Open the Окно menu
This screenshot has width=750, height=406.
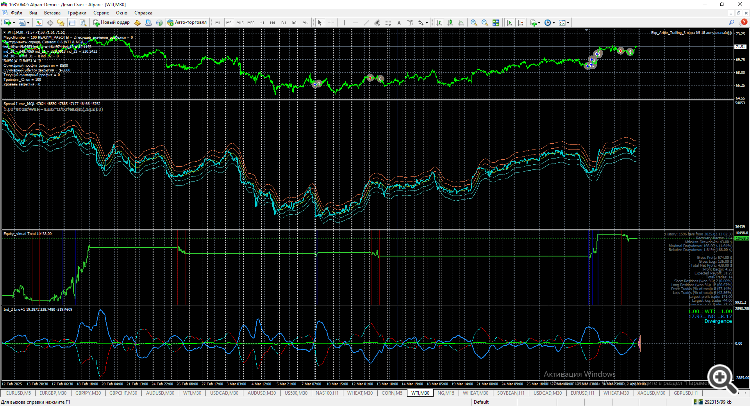click(121, 13)
